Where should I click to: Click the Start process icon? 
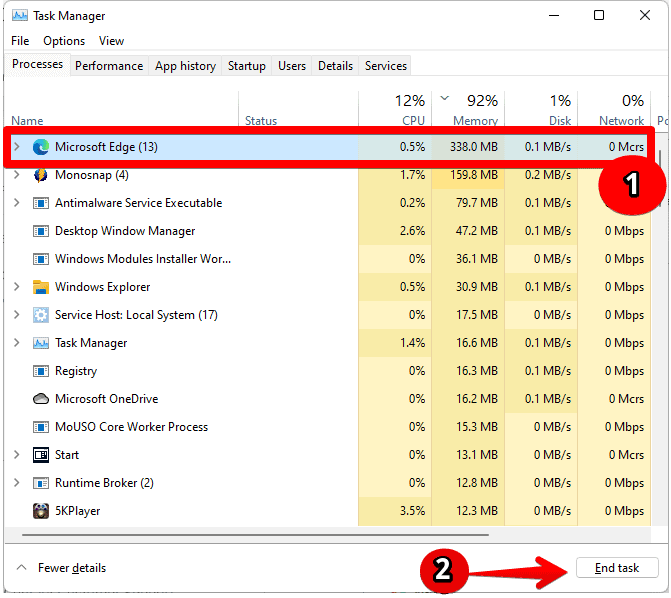point(41,455)
